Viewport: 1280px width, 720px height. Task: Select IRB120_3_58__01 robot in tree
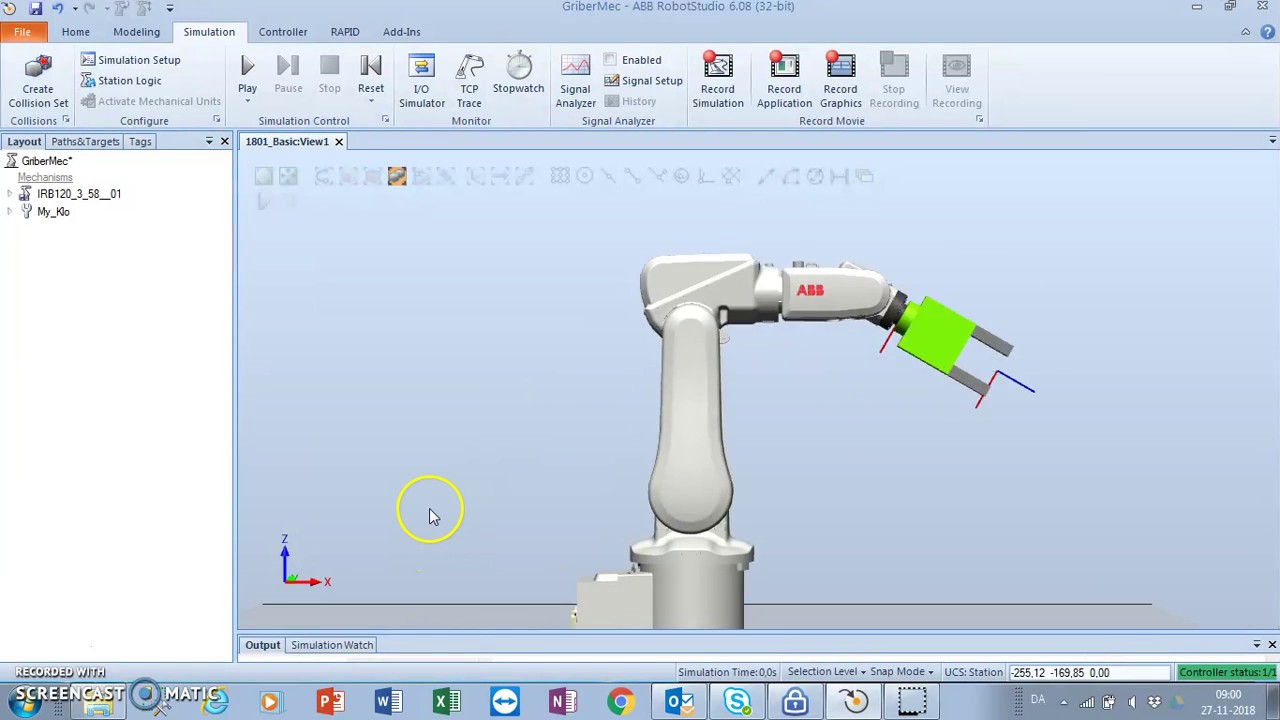[79, 194]
